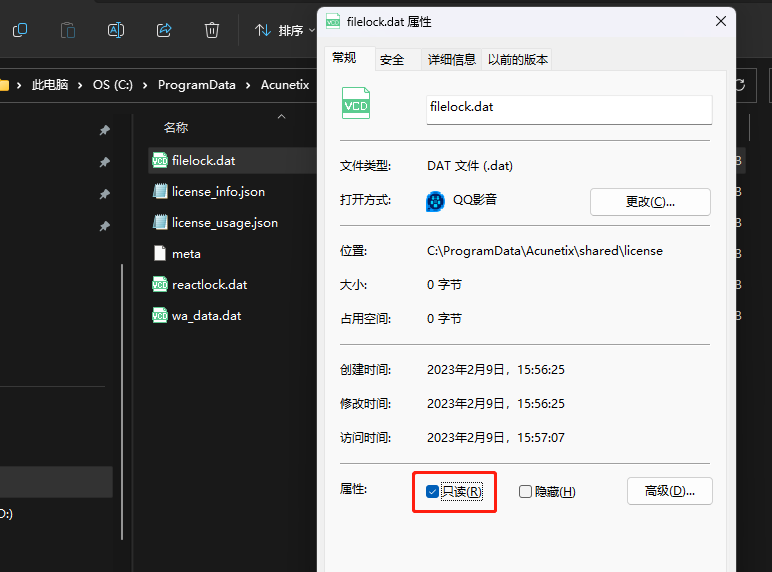This screenshot has height=572, width=772.
Task: Click the title bar VCD icon of properties
Action: [x=333, y=22]
